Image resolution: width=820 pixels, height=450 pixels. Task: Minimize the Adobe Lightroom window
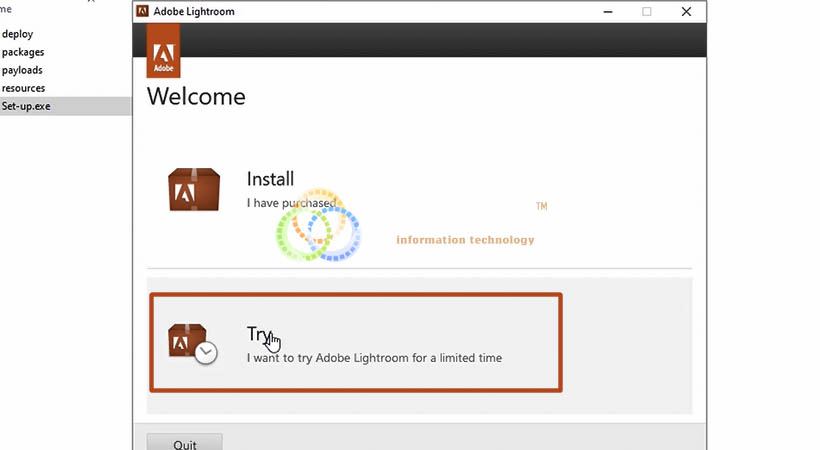coord(608,12)
